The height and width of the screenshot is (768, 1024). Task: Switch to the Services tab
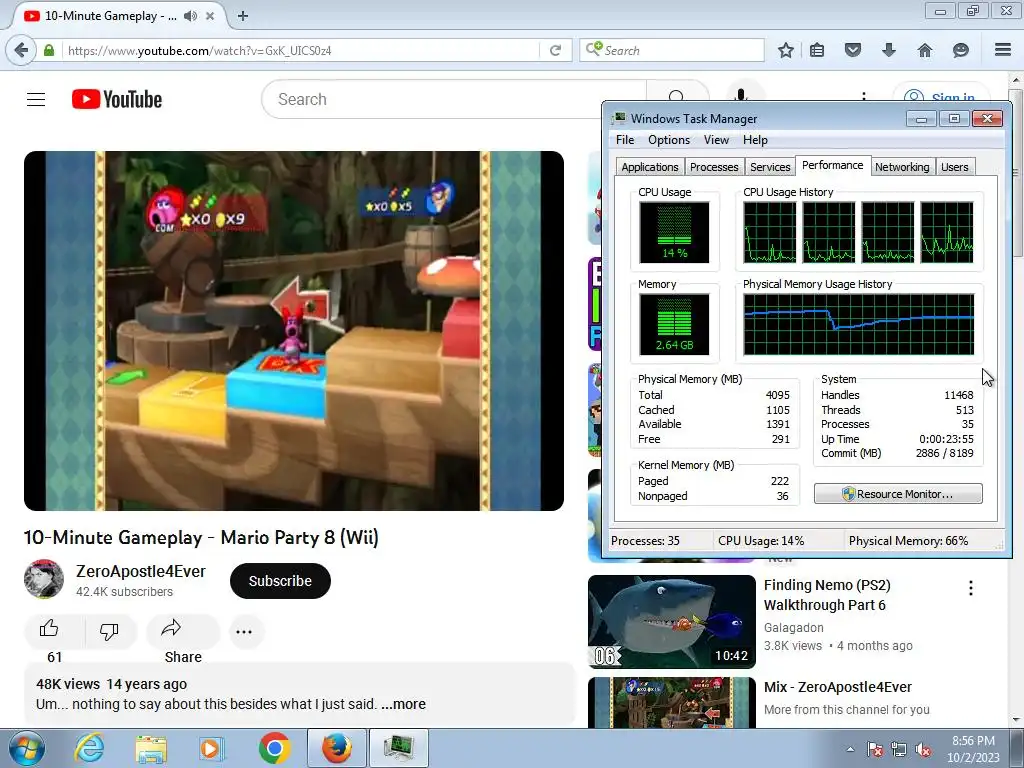(x=770, y=167)
